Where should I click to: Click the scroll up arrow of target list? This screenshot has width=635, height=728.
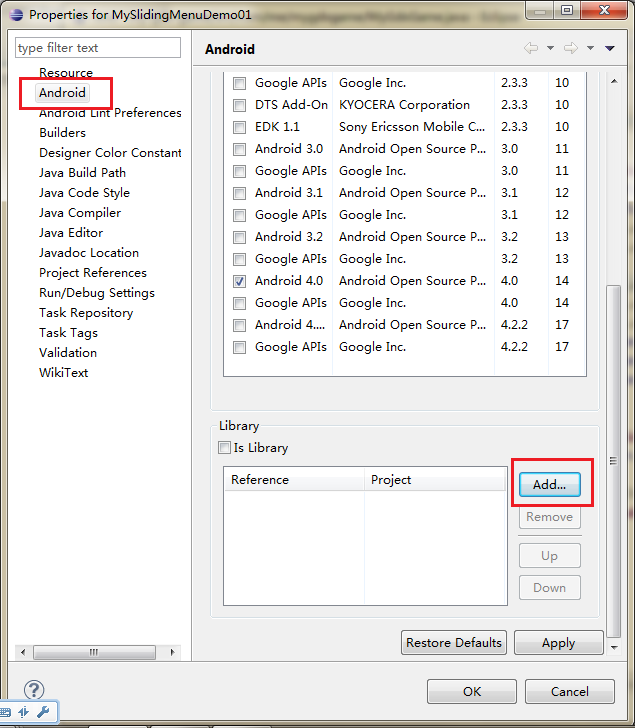click(x=614, y=81)
